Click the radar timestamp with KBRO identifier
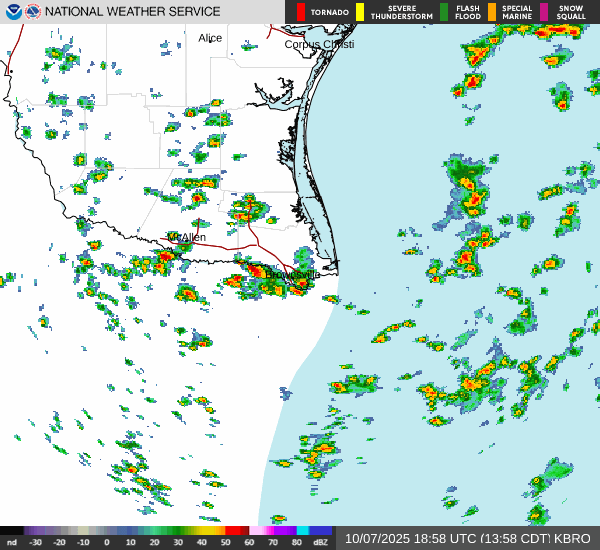The image size is (600, 550). coord(467,538)
